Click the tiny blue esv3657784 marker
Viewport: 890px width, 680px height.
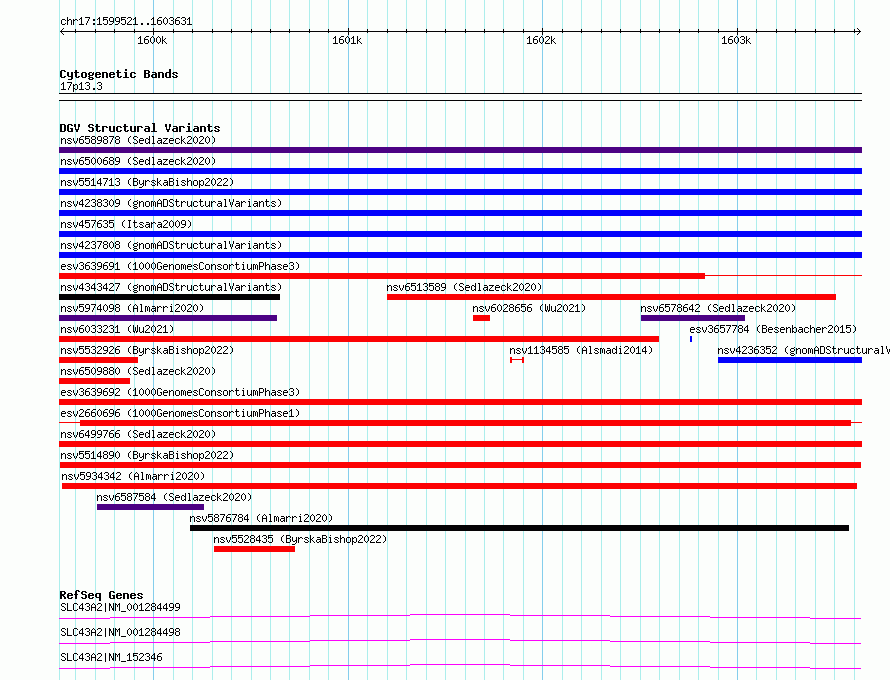[691, 339]
